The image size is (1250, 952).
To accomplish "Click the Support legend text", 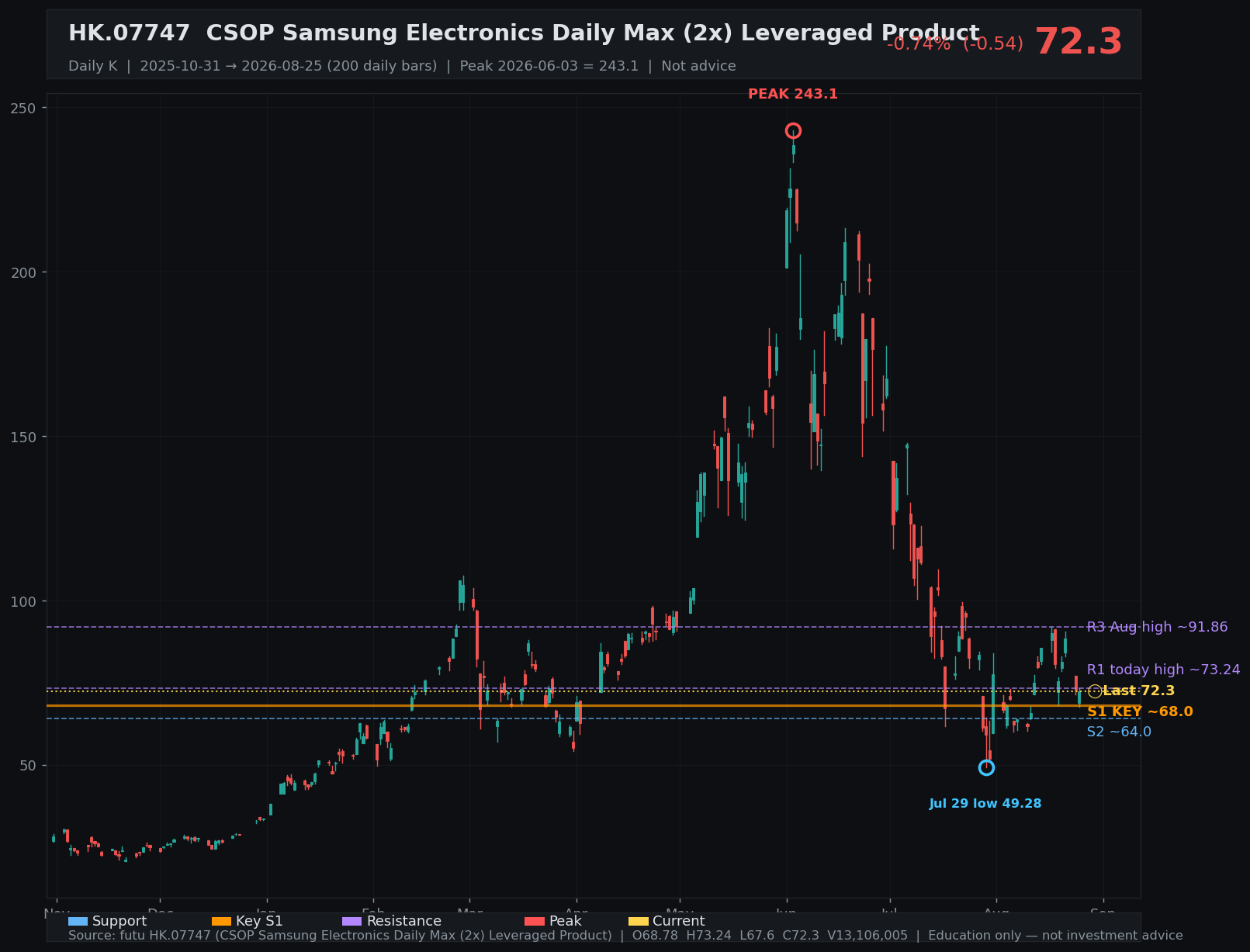I will click(x=119, y=921).
